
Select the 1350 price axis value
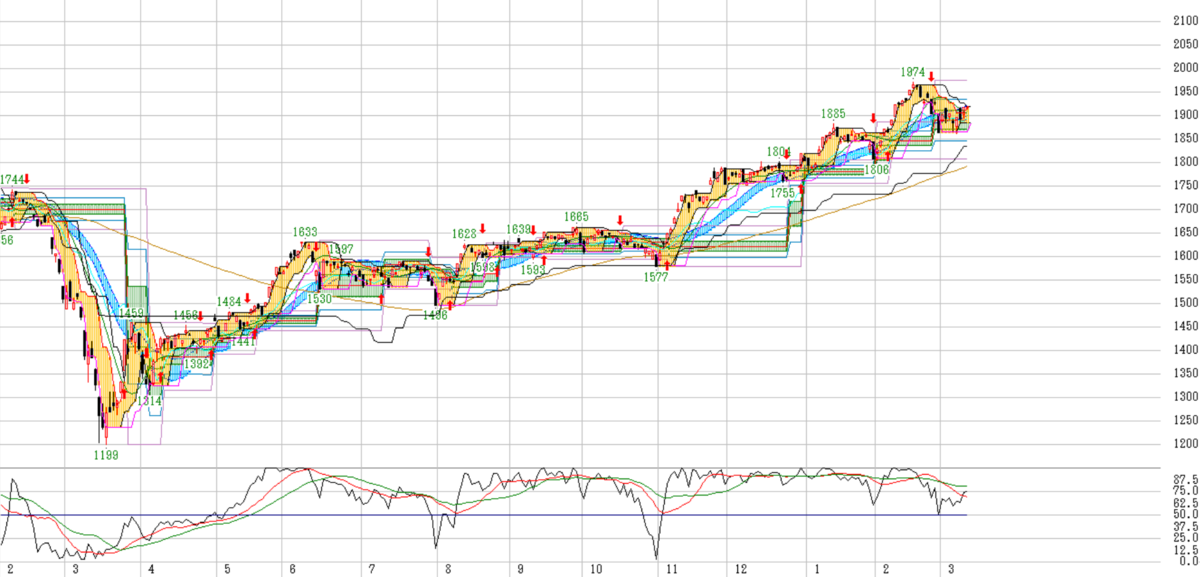pyautogui.click(x=1186, y=373)
